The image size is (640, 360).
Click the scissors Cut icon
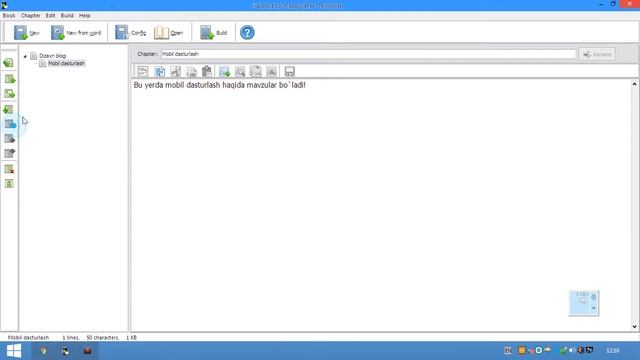tap(176, 71)
